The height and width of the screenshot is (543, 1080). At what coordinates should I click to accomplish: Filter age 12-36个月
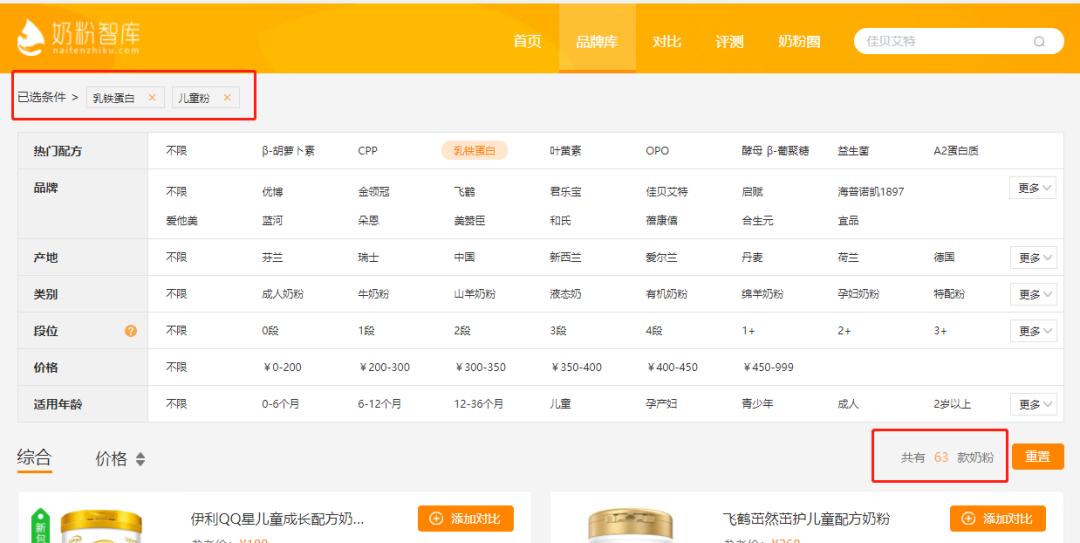coord(479,404)
